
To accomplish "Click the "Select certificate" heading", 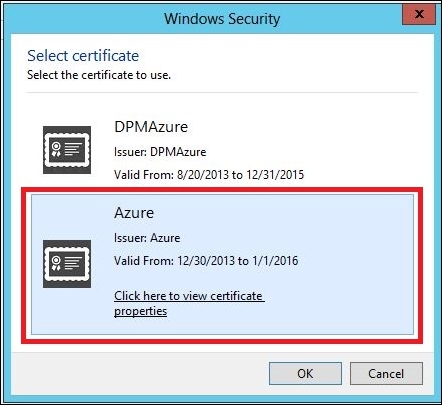I will tap(83, 56).
